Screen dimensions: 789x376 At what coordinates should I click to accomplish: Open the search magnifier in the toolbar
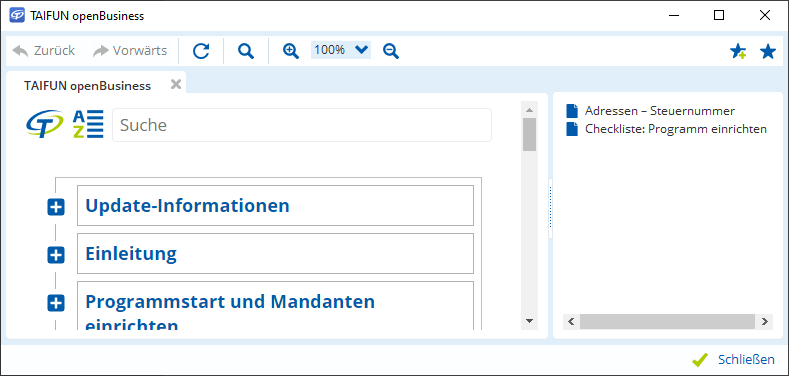click(x=246, y=51)
